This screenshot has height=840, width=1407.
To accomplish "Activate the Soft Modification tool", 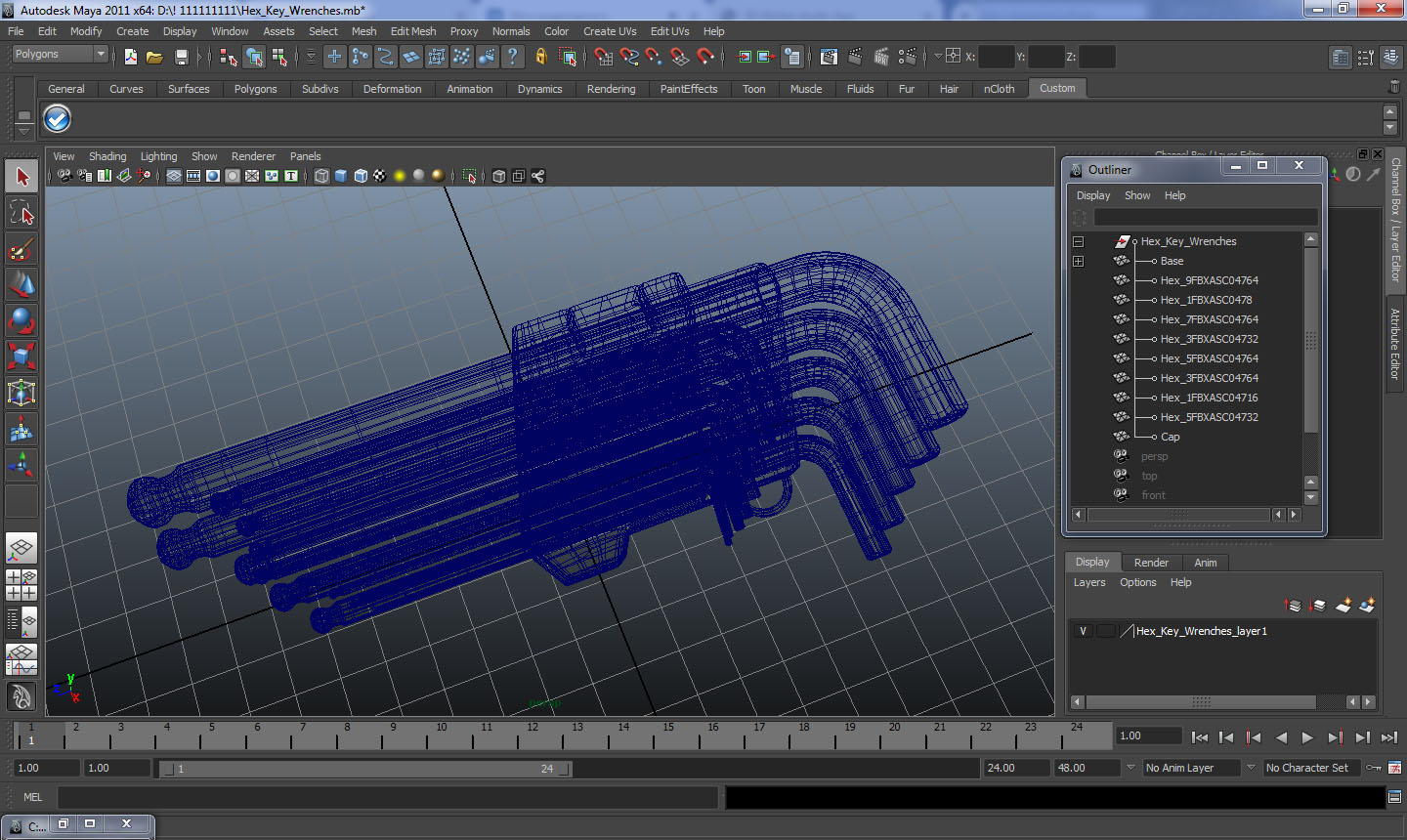I will (21, 429).
